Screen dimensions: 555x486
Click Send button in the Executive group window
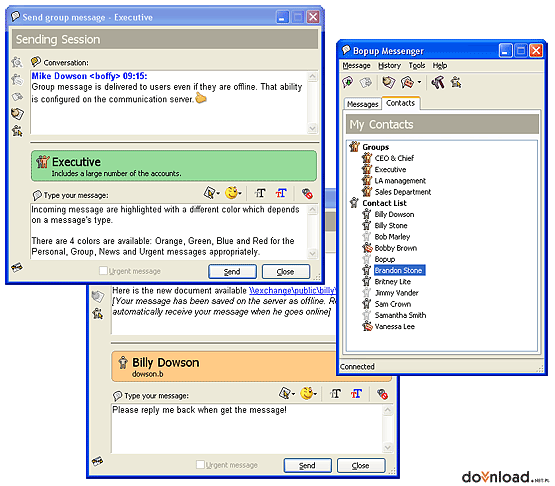[x=232, y=271]
